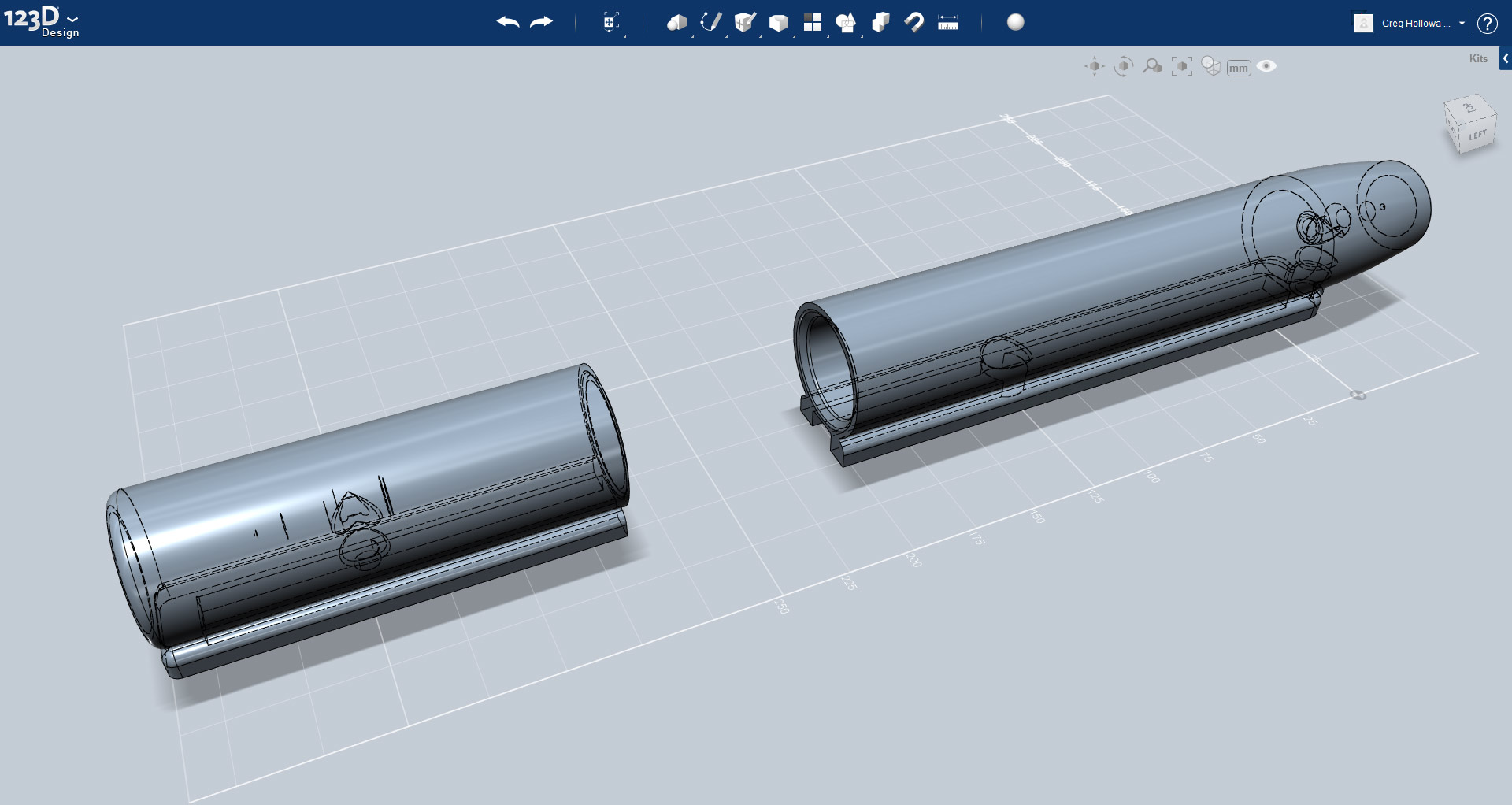1512x805 pixels.
Task: Open the Construct tool
Action: (745, 22)
